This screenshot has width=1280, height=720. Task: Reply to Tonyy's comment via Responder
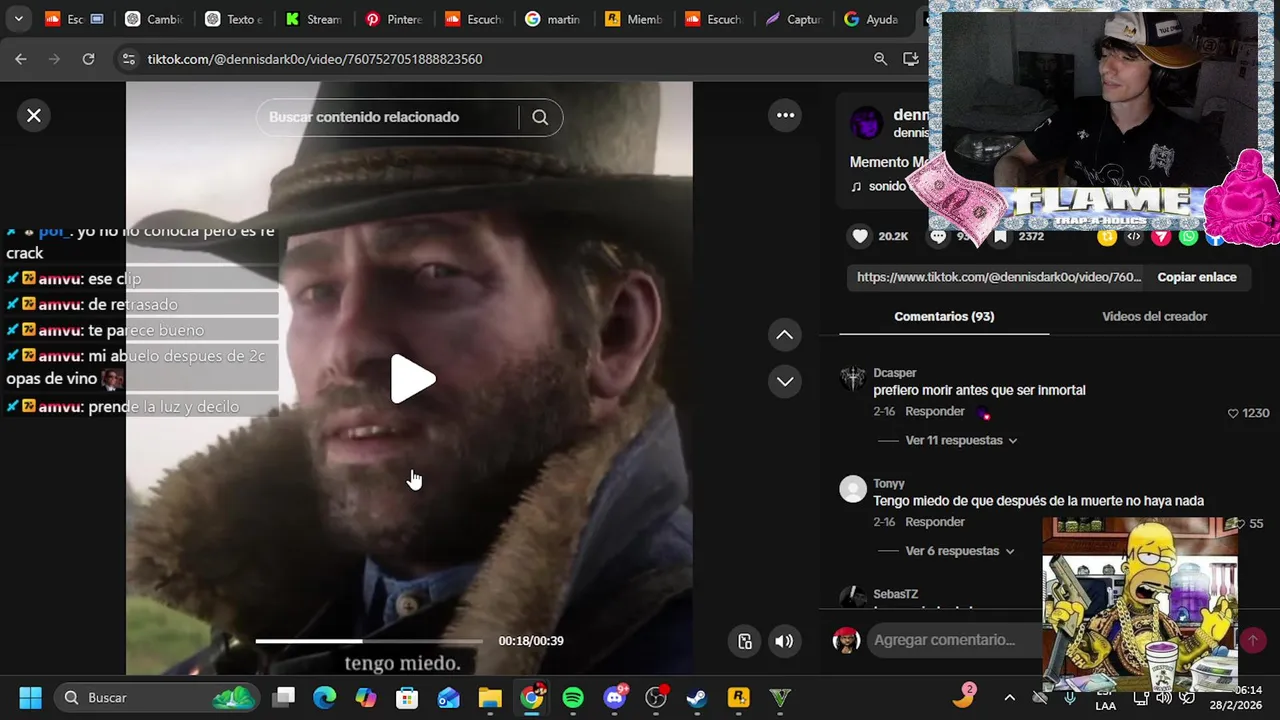[x=935, y=522]
